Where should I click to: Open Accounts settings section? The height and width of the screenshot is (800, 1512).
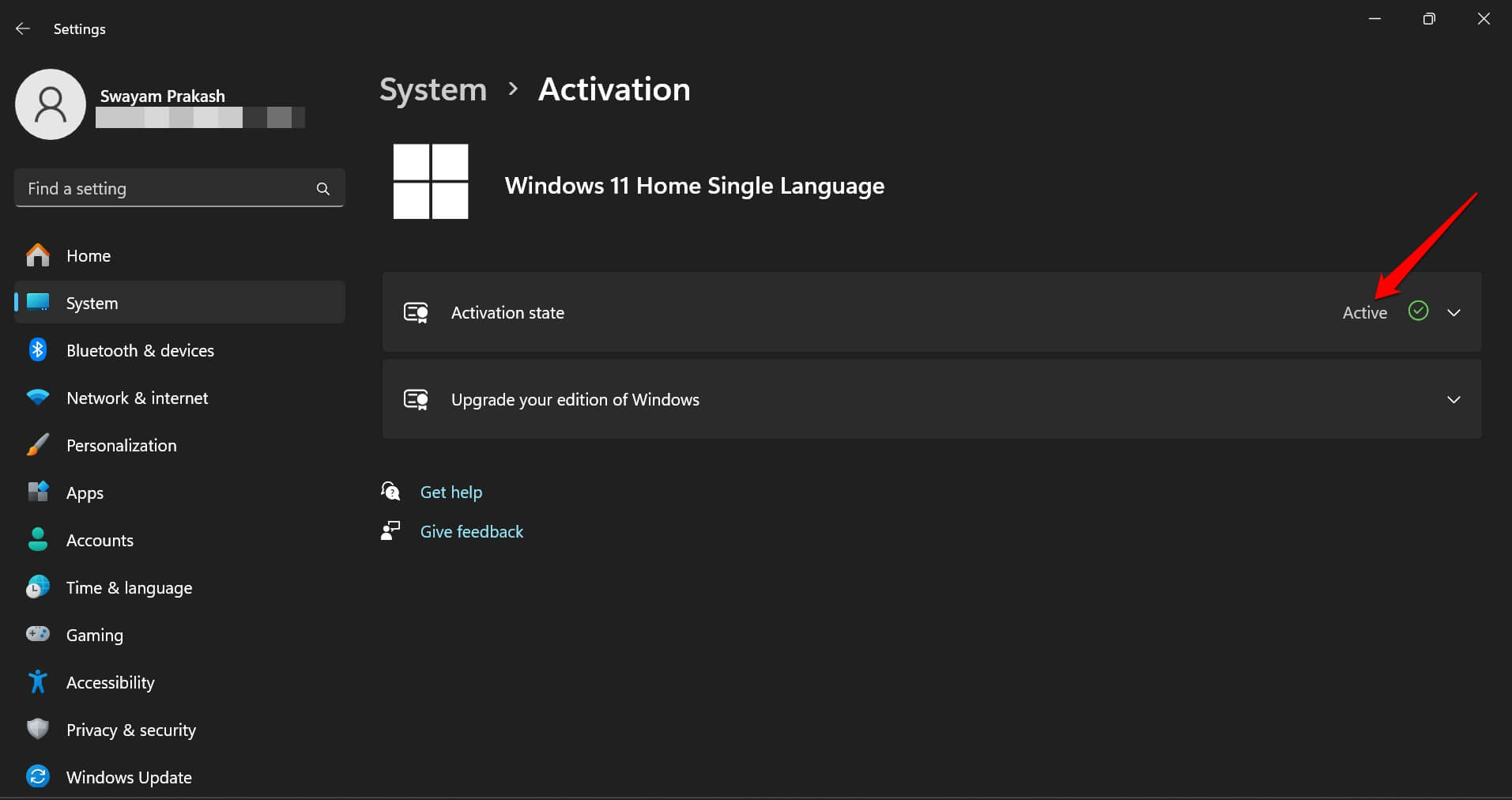pos(100,541)
